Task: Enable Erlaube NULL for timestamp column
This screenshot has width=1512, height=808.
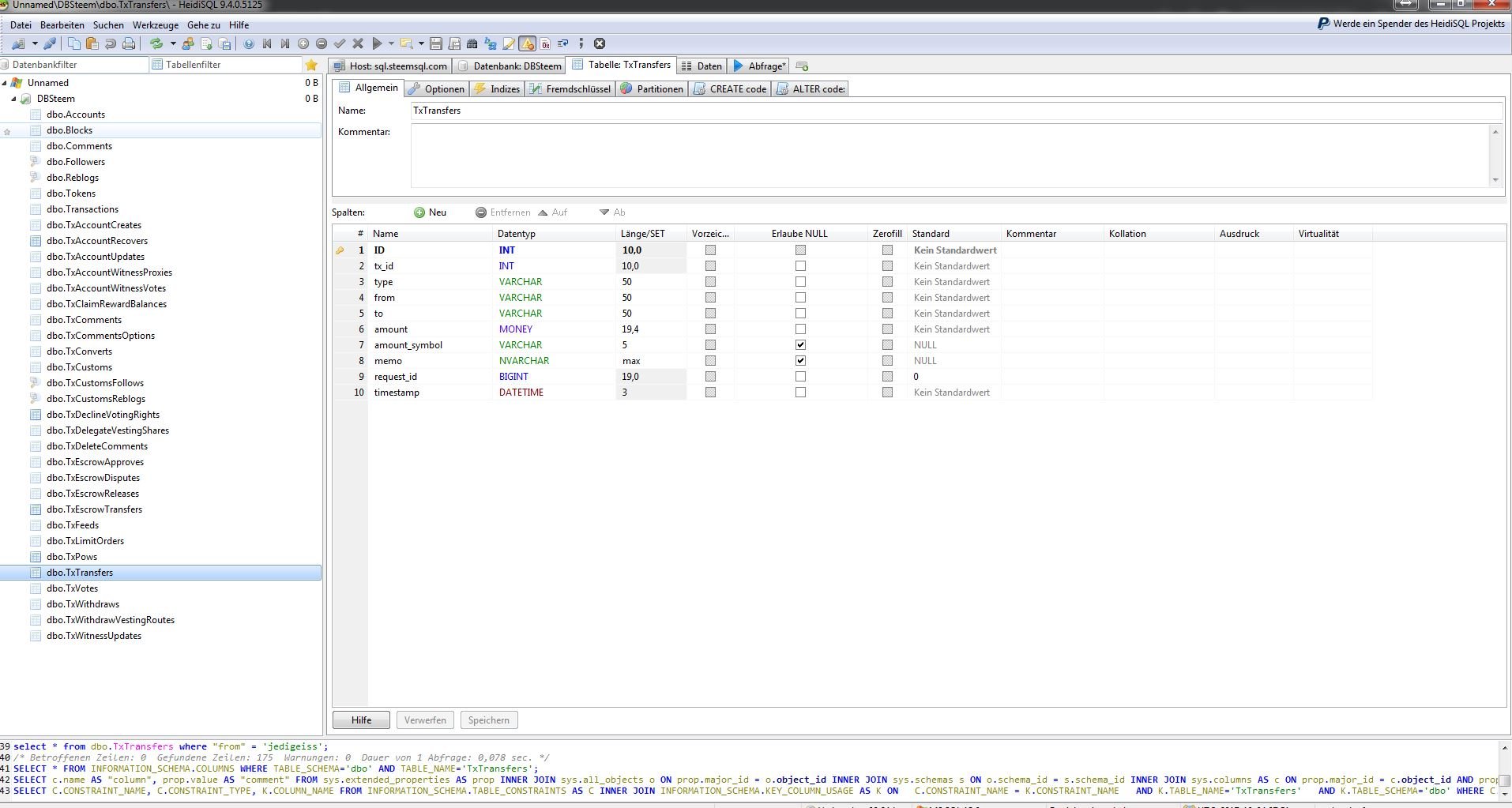Action: click(800, 393)
